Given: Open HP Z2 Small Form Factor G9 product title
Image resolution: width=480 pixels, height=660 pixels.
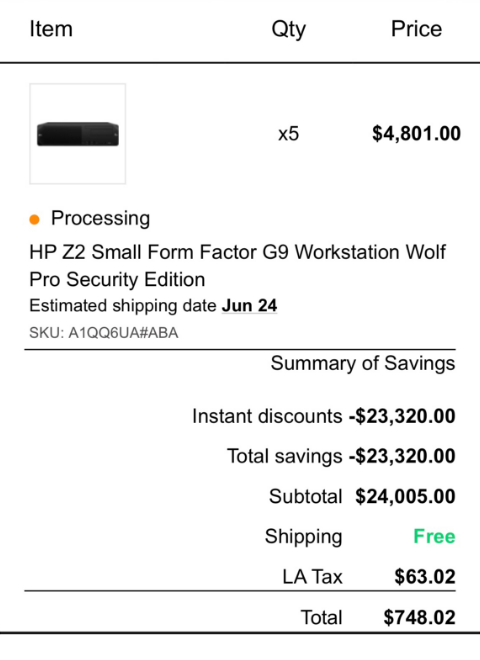Looking at the screenshot, I should coord(237,266).
